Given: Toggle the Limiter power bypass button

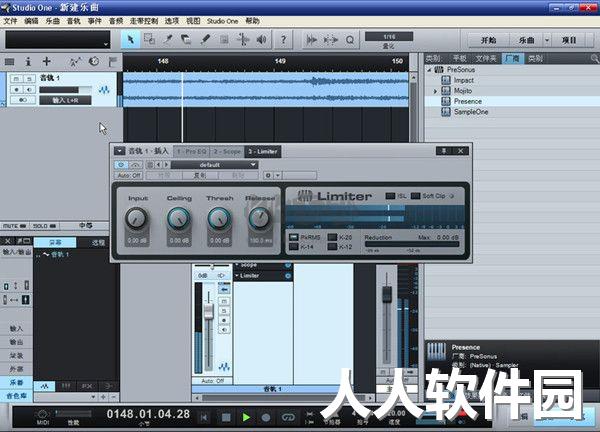Looking at the screenshot, I should click(121, 165).
